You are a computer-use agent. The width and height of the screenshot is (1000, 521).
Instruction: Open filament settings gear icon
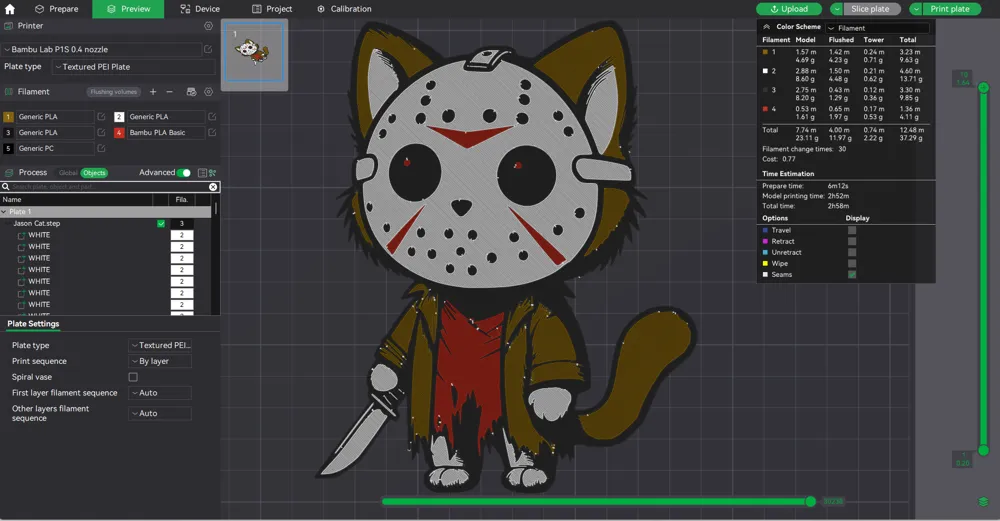click(208, 92)
